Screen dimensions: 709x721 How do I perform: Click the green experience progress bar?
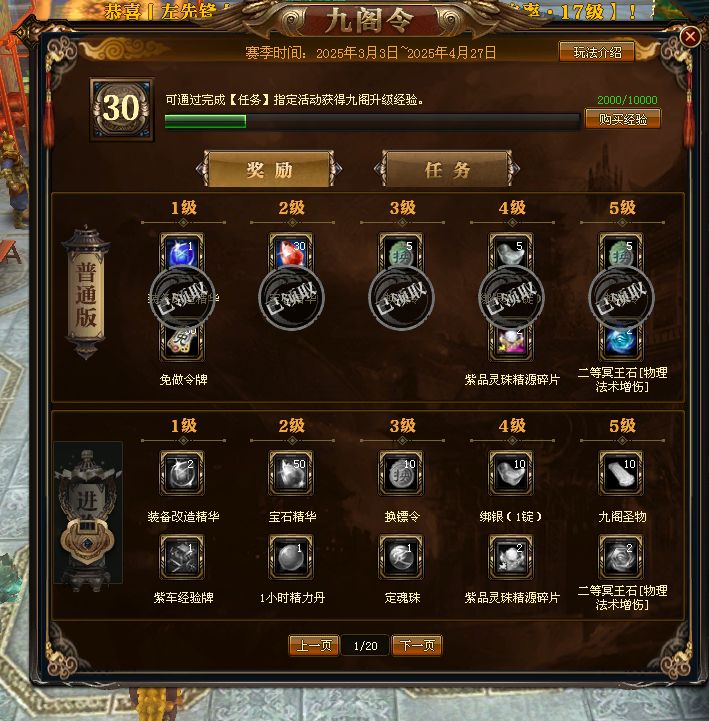(x=372, y=121)
